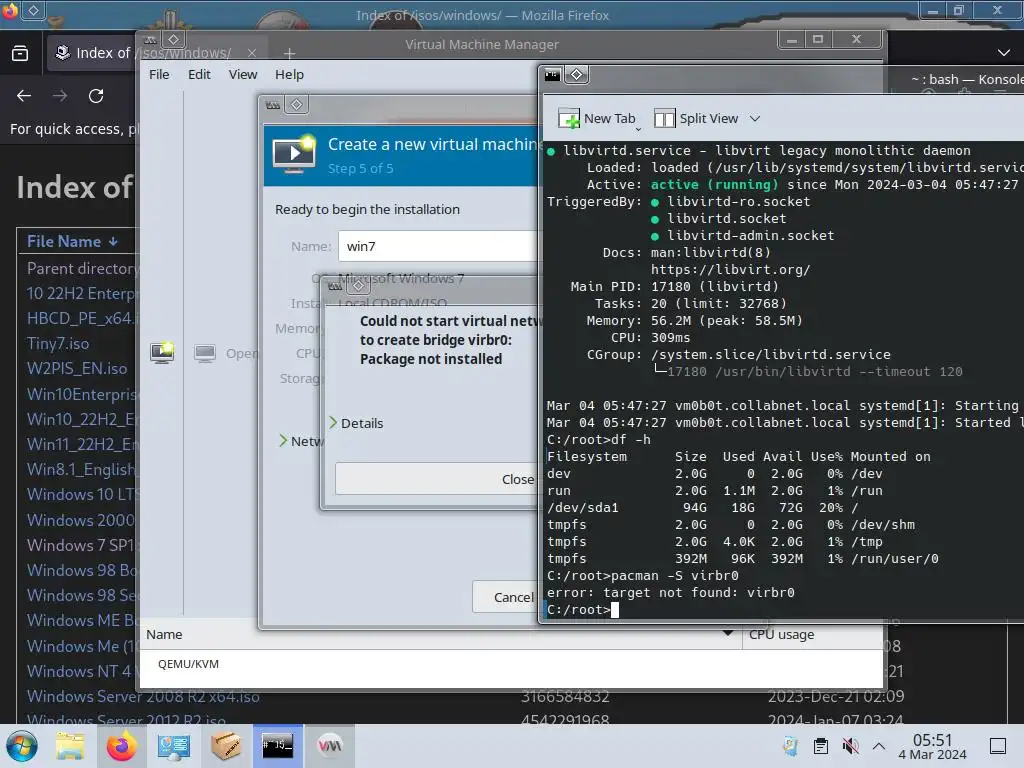Viewport: 1024px width, 768px height.
Task: Open the start menu launcher
Action: pyautogui.click(x=21, y=746)
